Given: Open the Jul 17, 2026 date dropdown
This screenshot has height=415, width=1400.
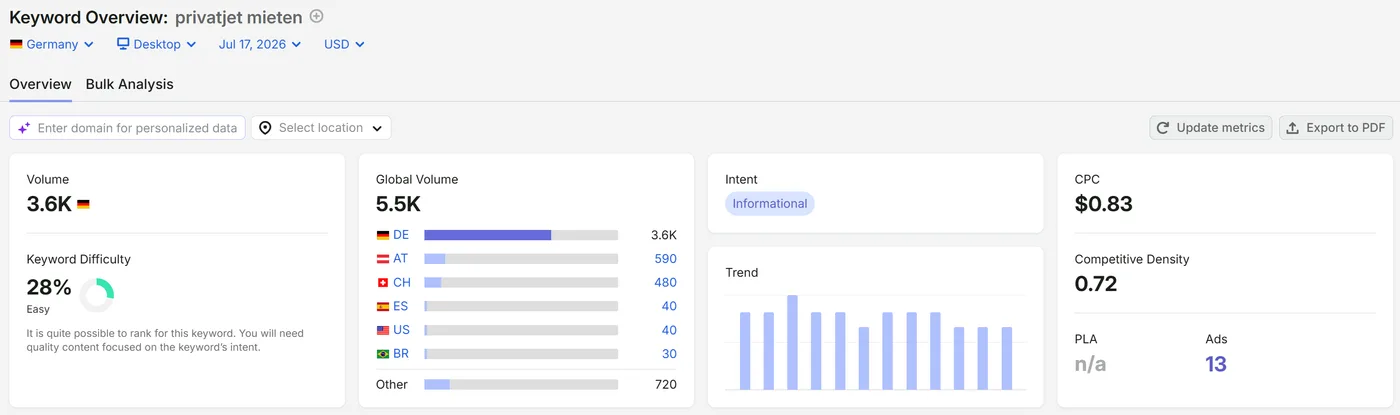Looking at the screenshot, I should (260, 44).
